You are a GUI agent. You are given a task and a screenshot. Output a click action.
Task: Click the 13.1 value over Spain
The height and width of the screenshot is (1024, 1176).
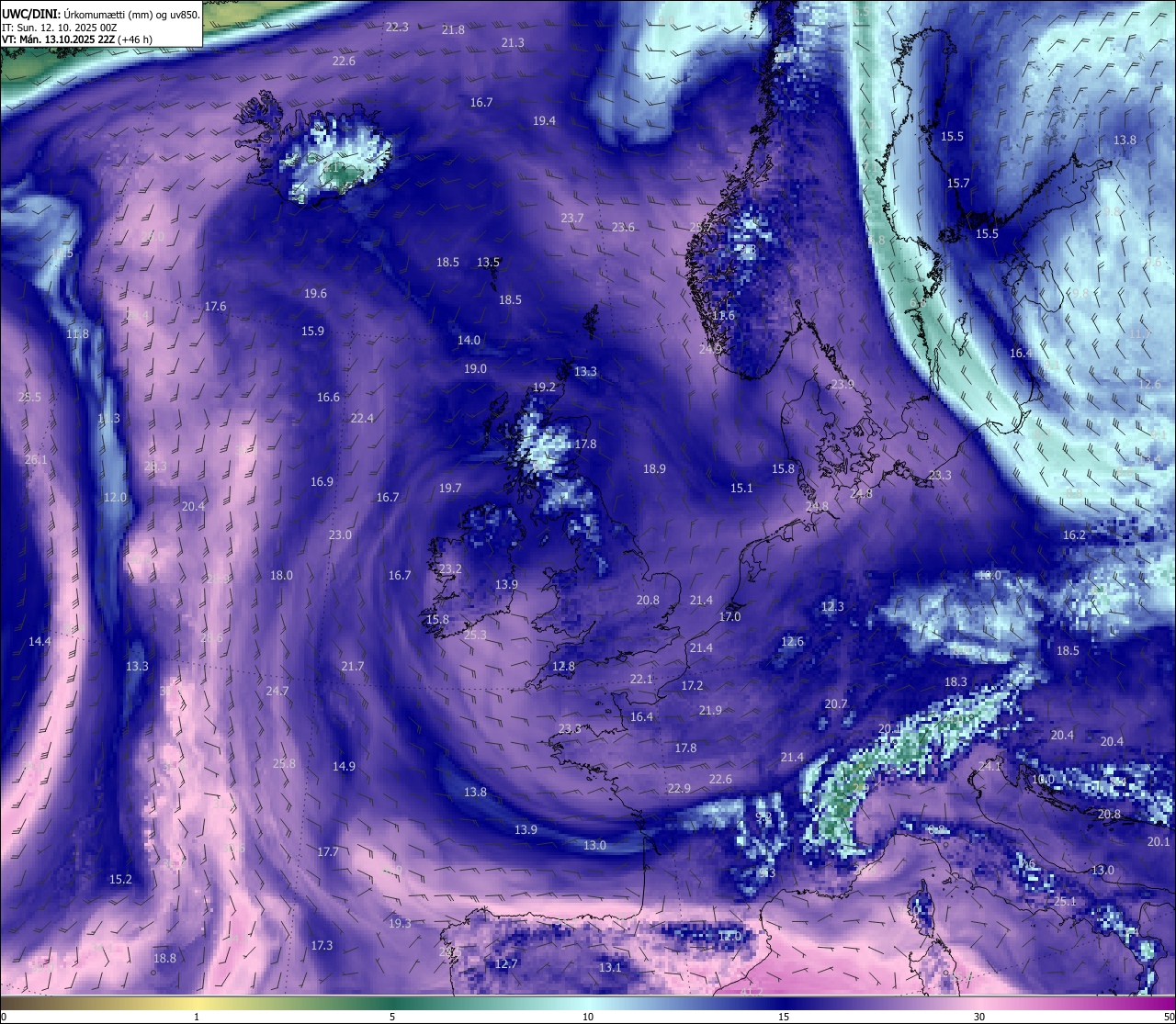[610, 968]
